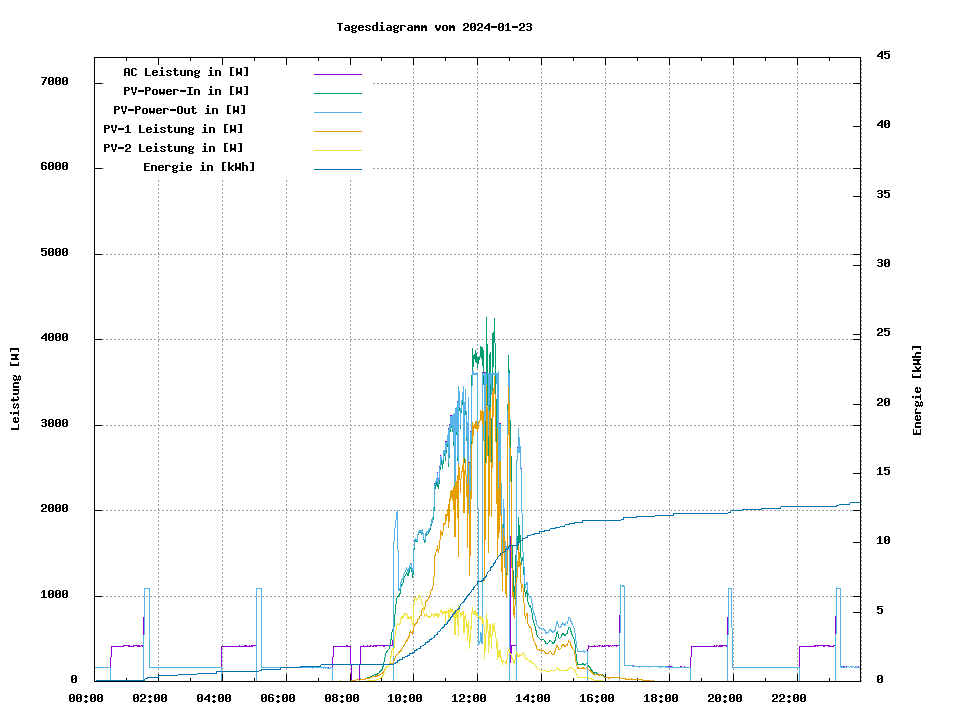Click the right axis title Energie [kWh]
The image size is (960, 720).
917,390
